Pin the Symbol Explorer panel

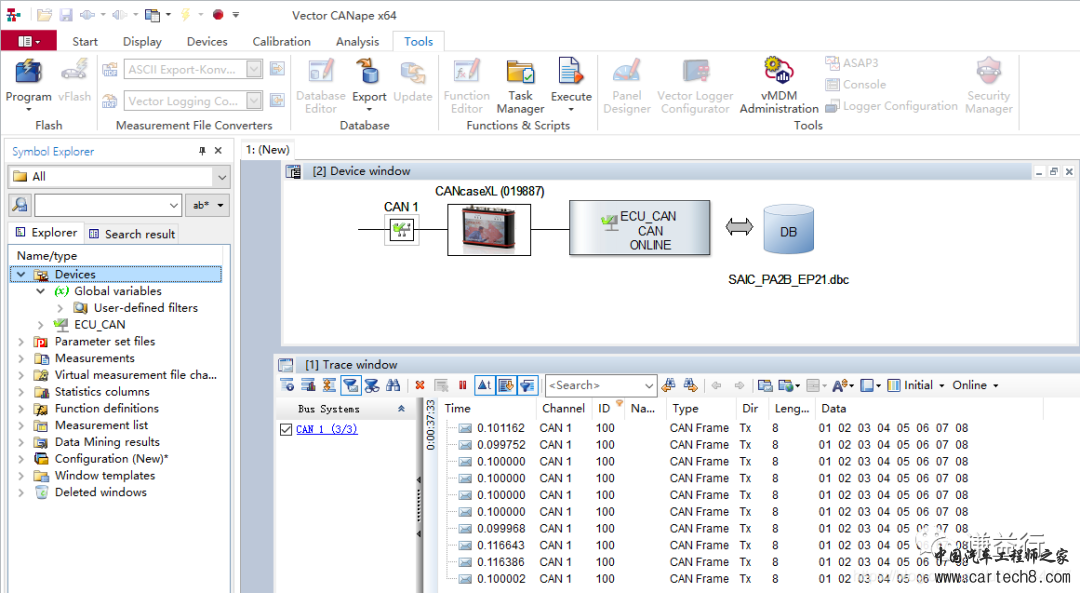(x=202, y=151)
